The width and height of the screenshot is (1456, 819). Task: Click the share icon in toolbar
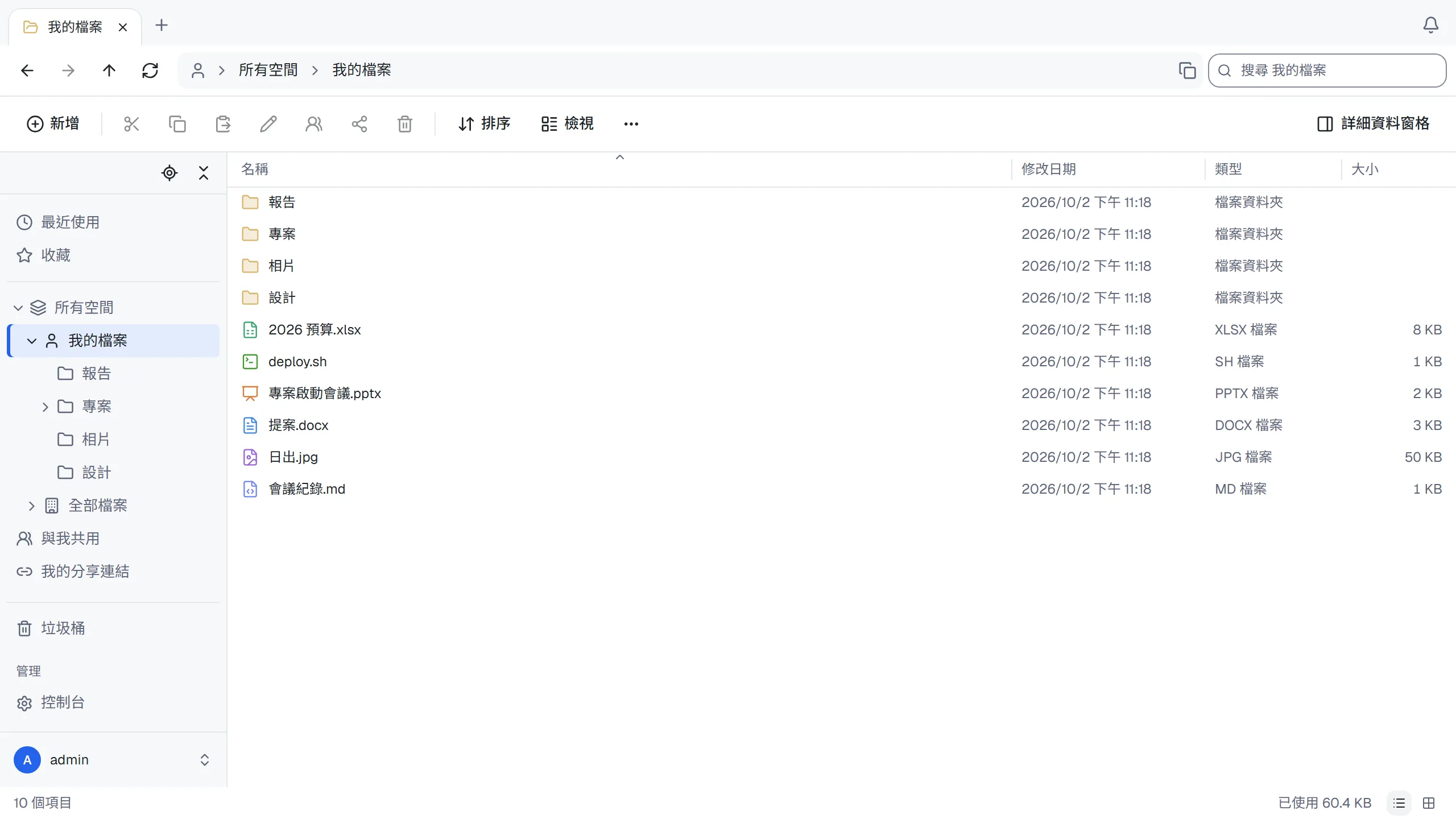(x=359, y=124)
